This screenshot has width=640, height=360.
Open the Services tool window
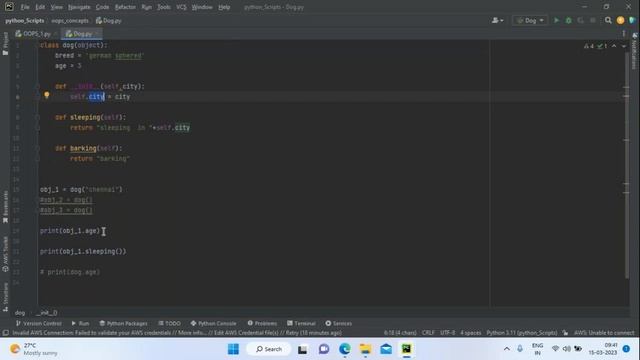coord(338,323)
